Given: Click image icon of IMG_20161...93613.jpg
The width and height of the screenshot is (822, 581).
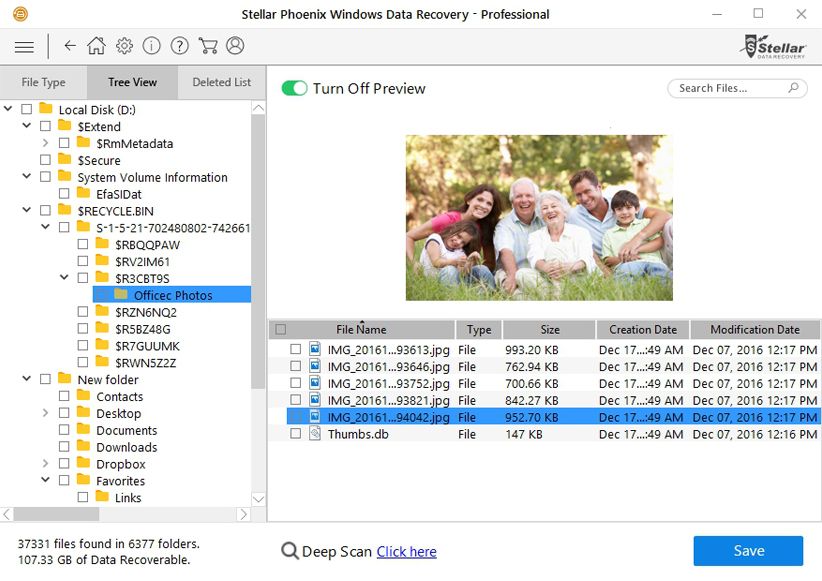Looking at the screenshot, I should click(315, 349).
